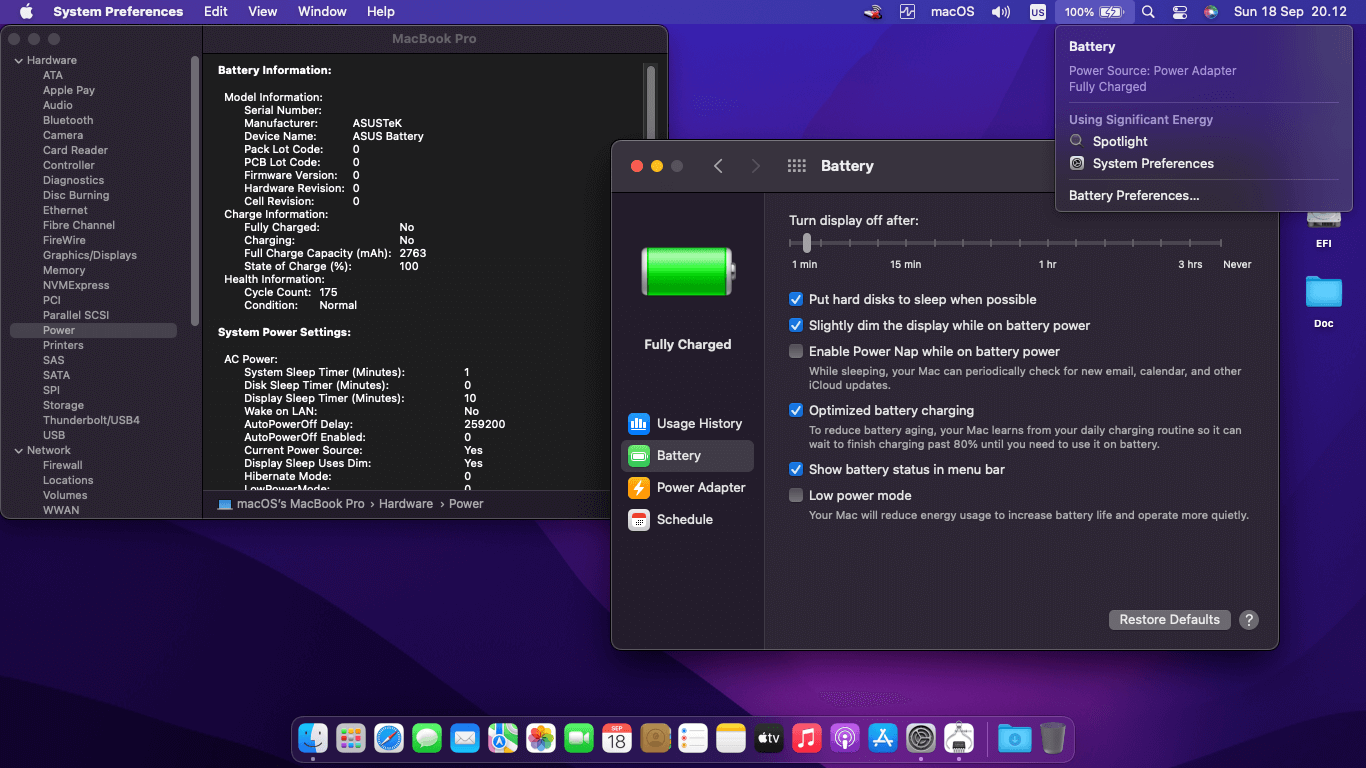
Task: Open Calendar showing 18 in Dock
Action: [617, 739]
